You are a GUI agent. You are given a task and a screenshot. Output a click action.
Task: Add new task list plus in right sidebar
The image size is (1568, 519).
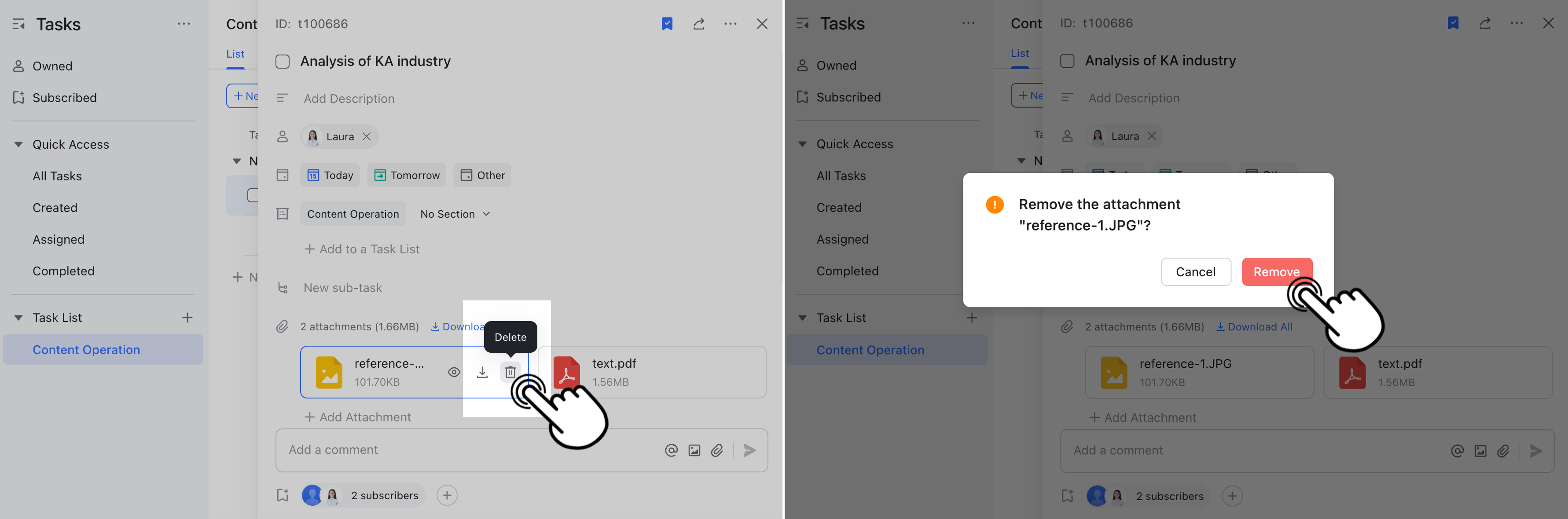[972, 318]
